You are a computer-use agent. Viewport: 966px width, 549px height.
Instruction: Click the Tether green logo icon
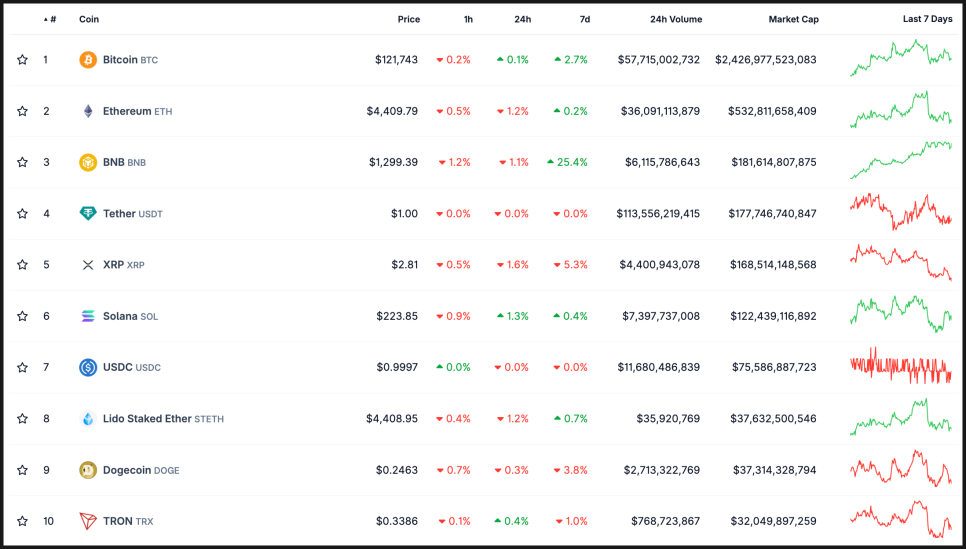[88, 214]
